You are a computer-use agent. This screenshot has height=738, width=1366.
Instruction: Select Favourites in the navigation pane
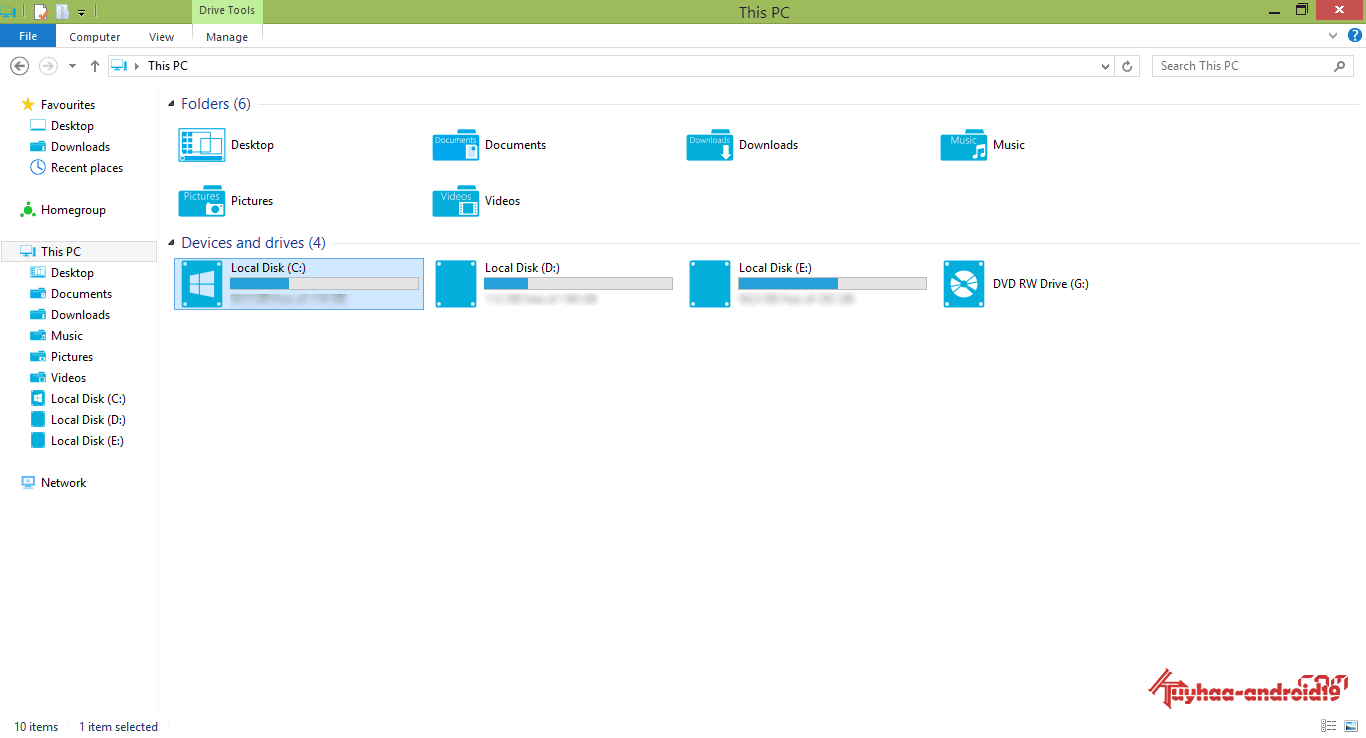tap(68, 105)
